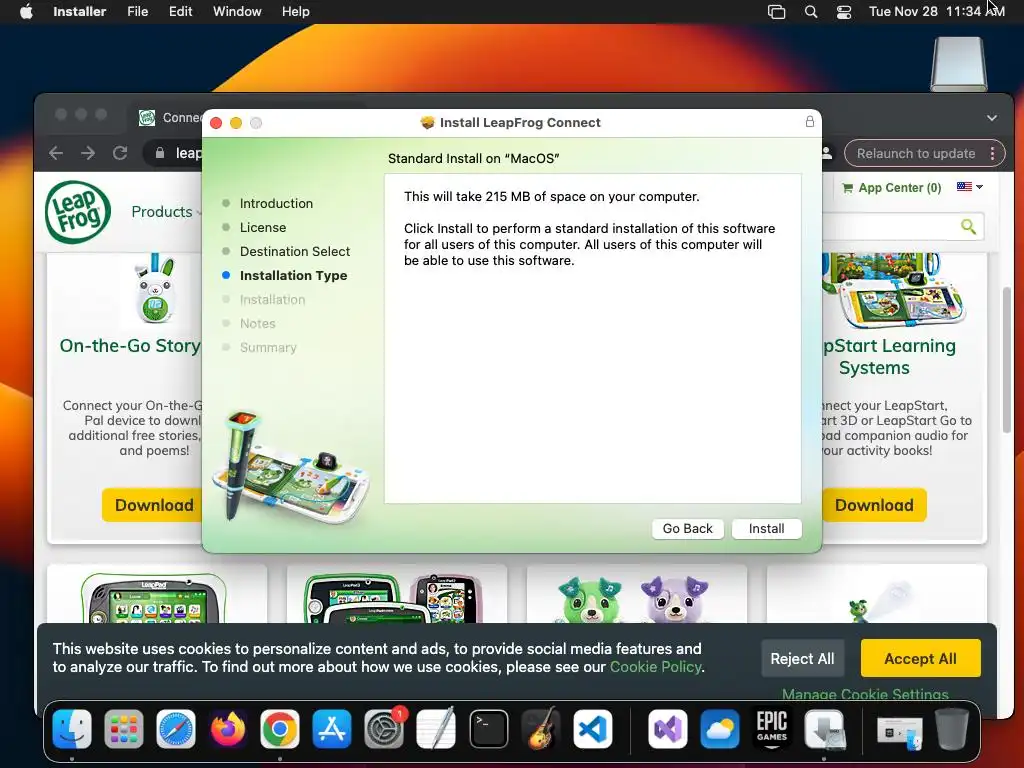Open Finder from the Dock
1024x768 pixels.
click(72, 729)
